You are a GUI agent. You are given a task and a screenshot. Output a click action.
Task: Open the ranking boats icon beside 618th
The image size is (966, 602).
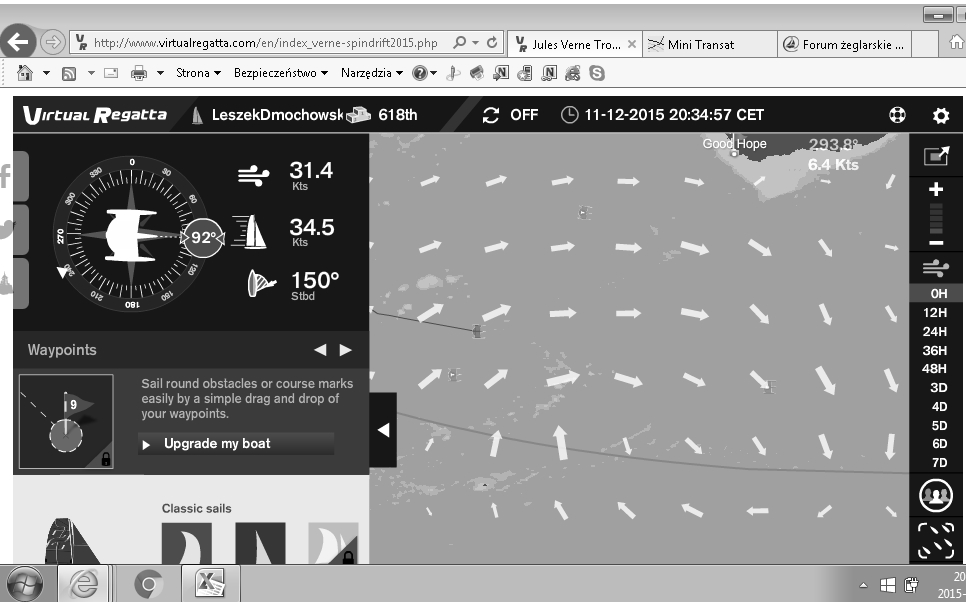pos(358,115)
